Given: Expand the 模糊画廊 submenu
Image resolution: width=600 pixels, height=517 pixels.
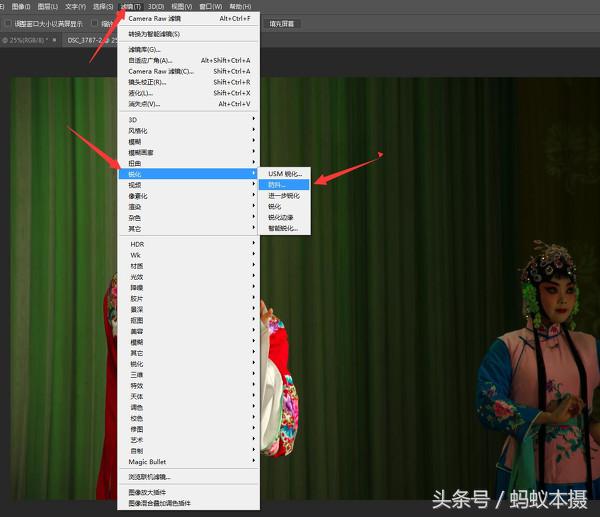Looking at the screenshot, I should pyautogui.click(x=189, y=153).
